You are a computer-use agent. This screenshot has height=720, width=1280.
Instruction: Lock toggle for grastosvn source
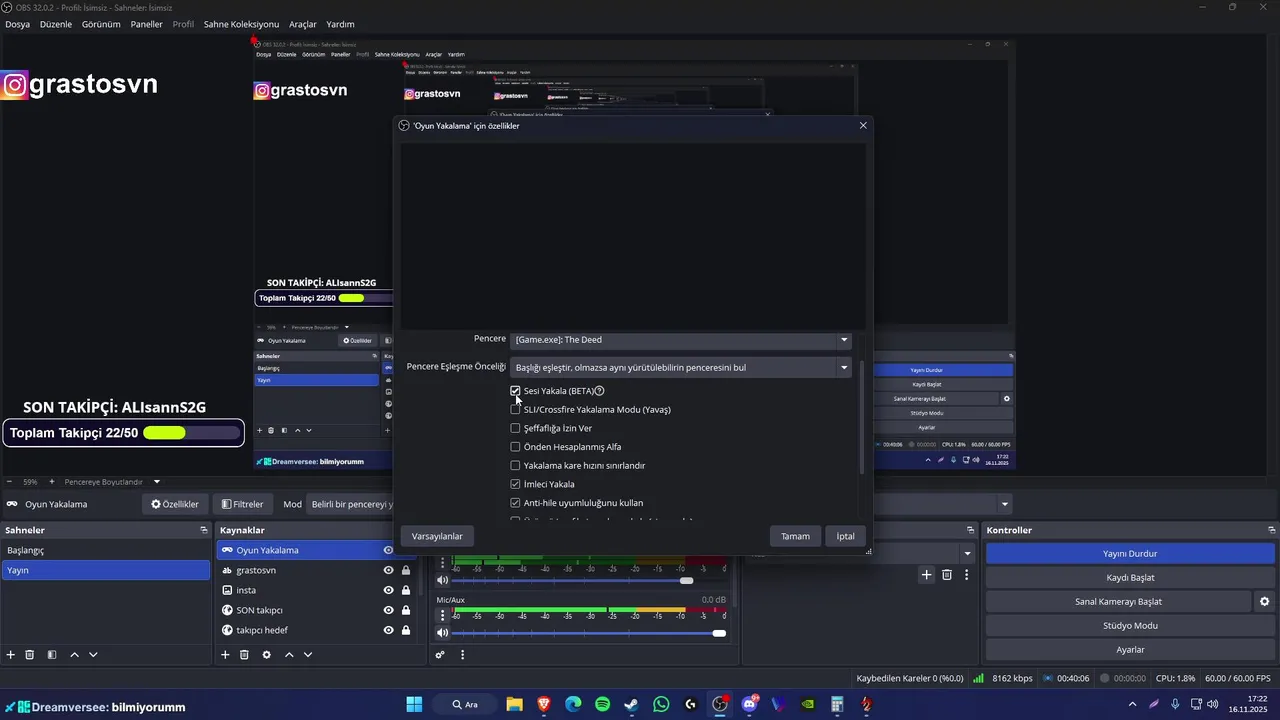pyautogui.click(x=406, y=570)
